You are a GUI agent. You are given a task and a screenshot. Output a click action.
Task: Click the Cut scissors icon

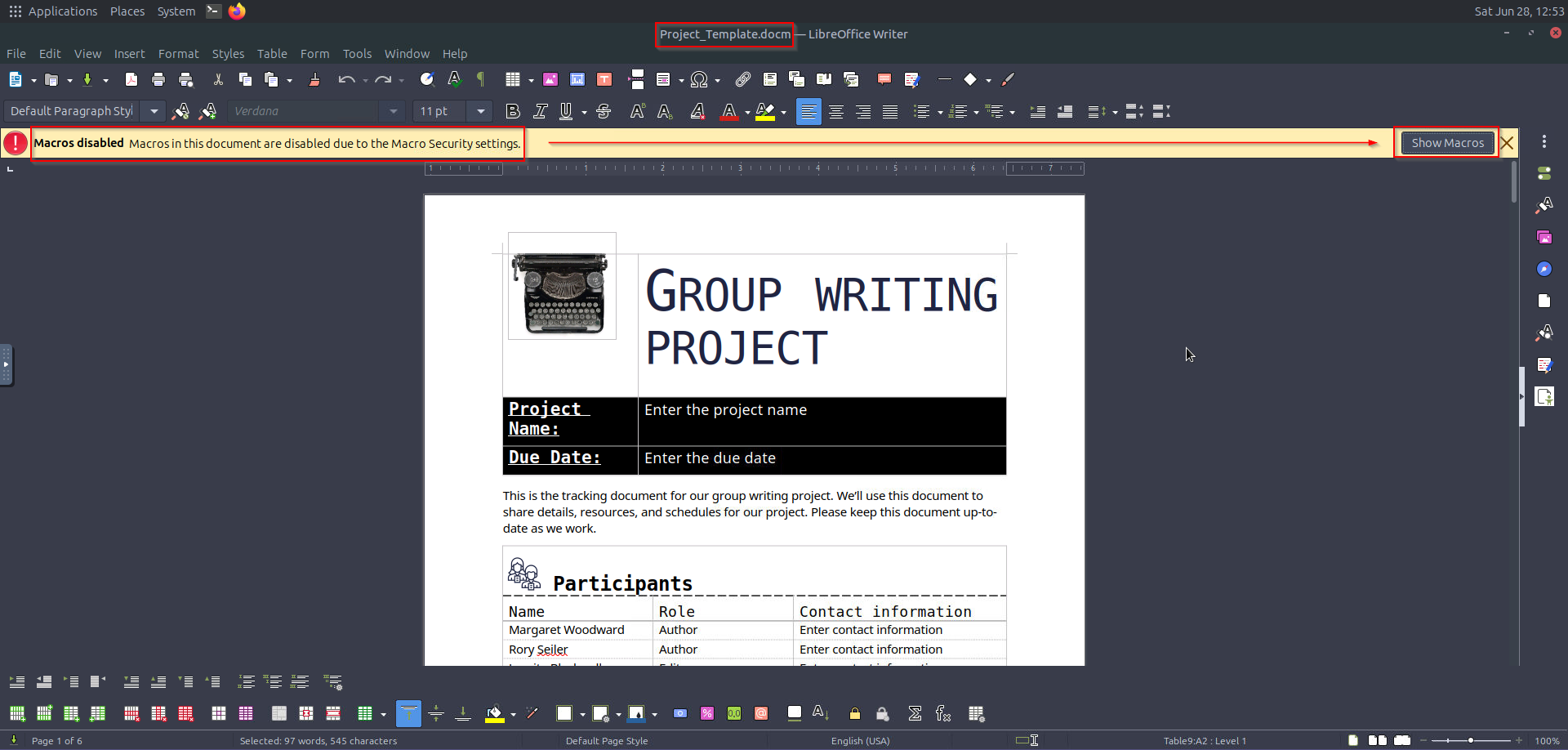point(218,79)
